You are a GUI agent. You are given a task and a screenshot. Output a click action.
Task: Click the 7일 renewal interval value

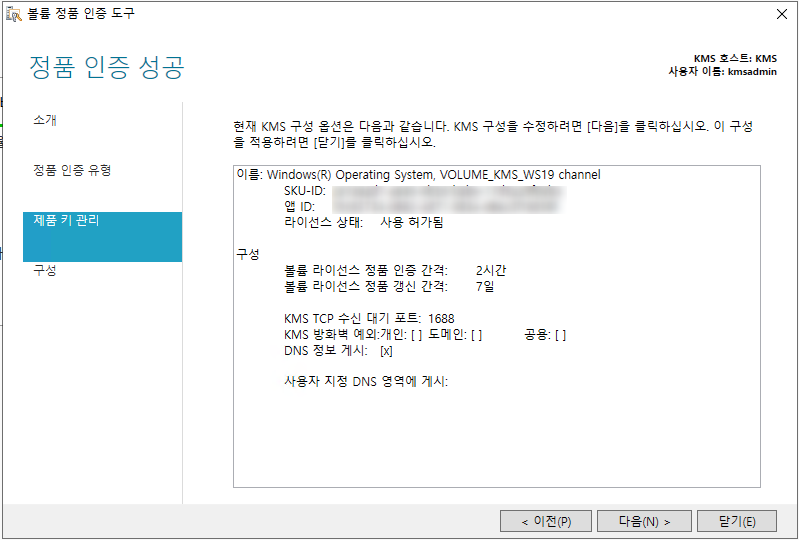pos(485,286)
